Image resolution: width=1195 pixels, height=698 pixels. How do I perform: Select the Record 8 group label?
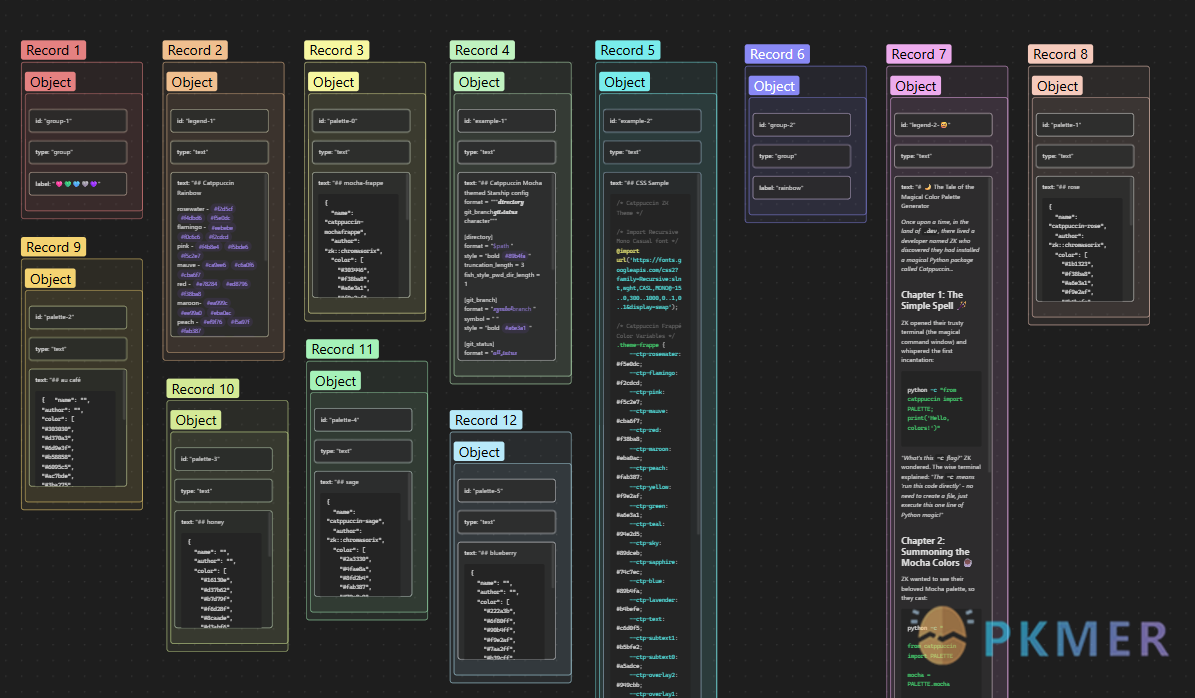point(1061,54)
